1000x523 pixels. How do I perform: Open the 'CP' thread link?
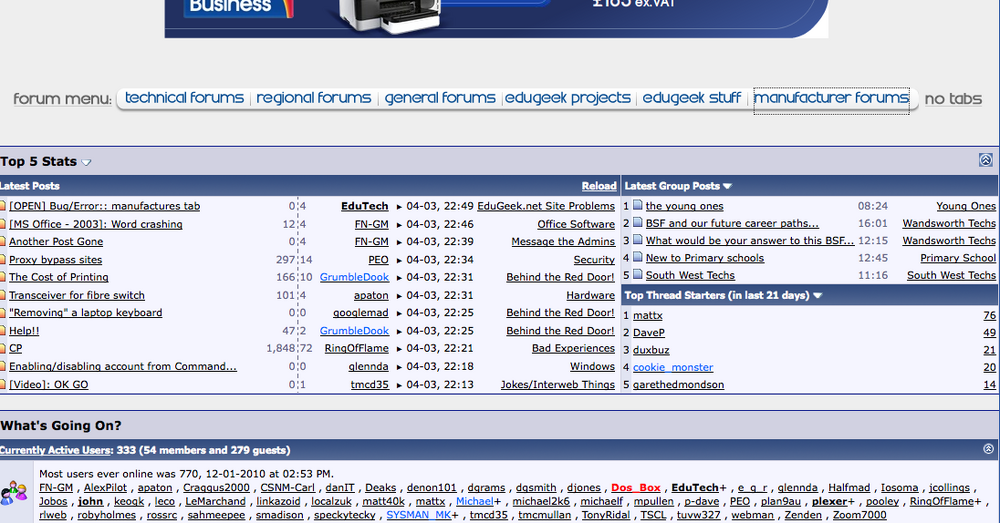click(15, 348)
